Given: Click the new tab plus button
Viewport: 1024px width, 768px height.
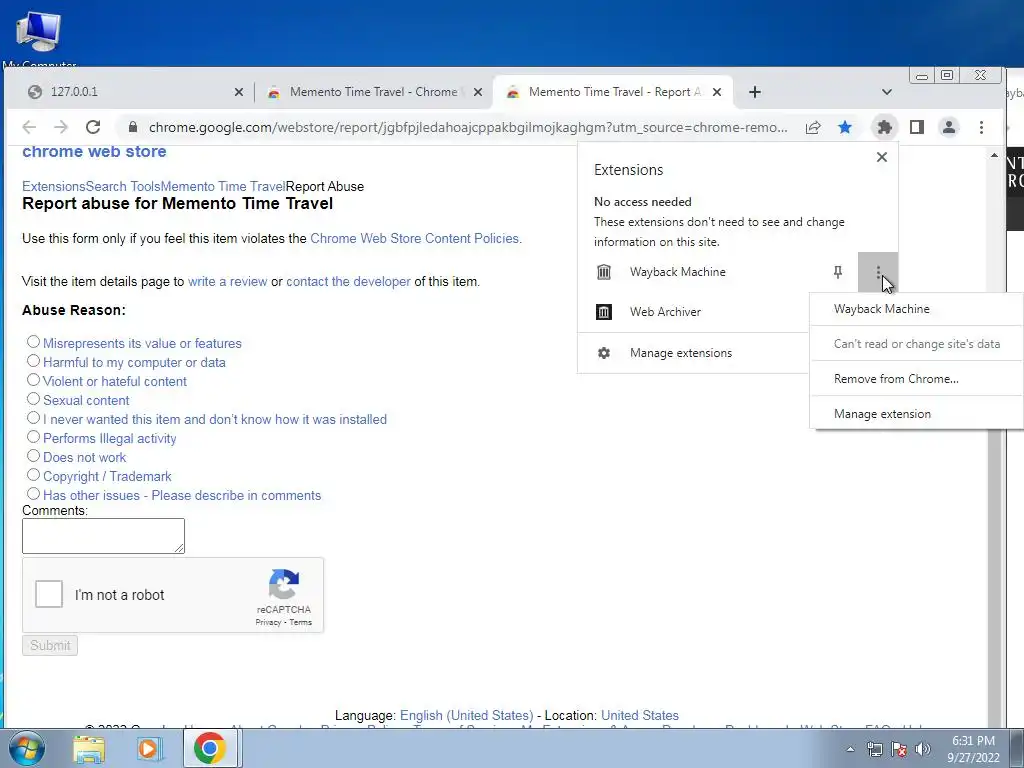Looking at the screenshot, I should 755,92.
